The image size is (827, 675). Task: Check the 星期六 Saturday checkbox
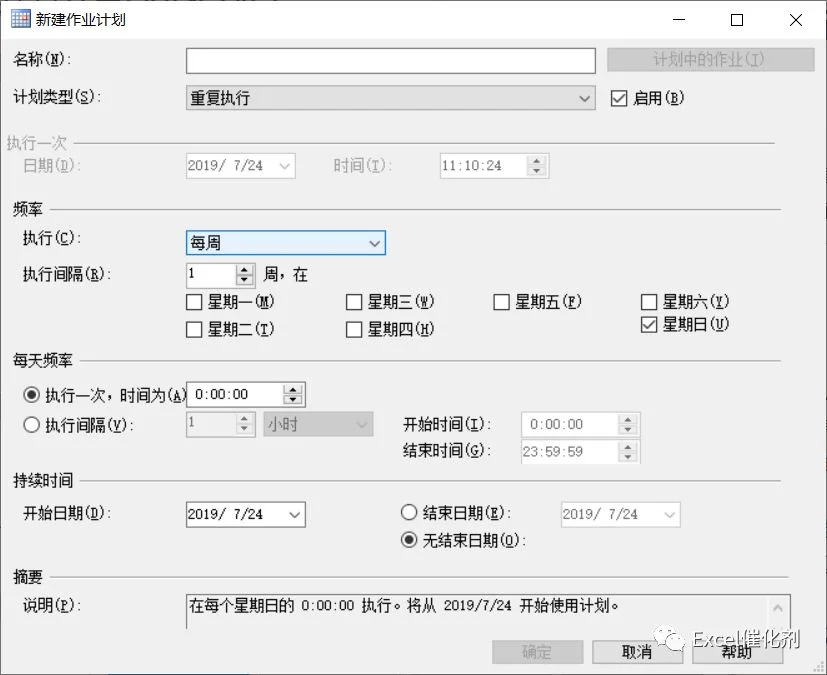click(649, 302)
